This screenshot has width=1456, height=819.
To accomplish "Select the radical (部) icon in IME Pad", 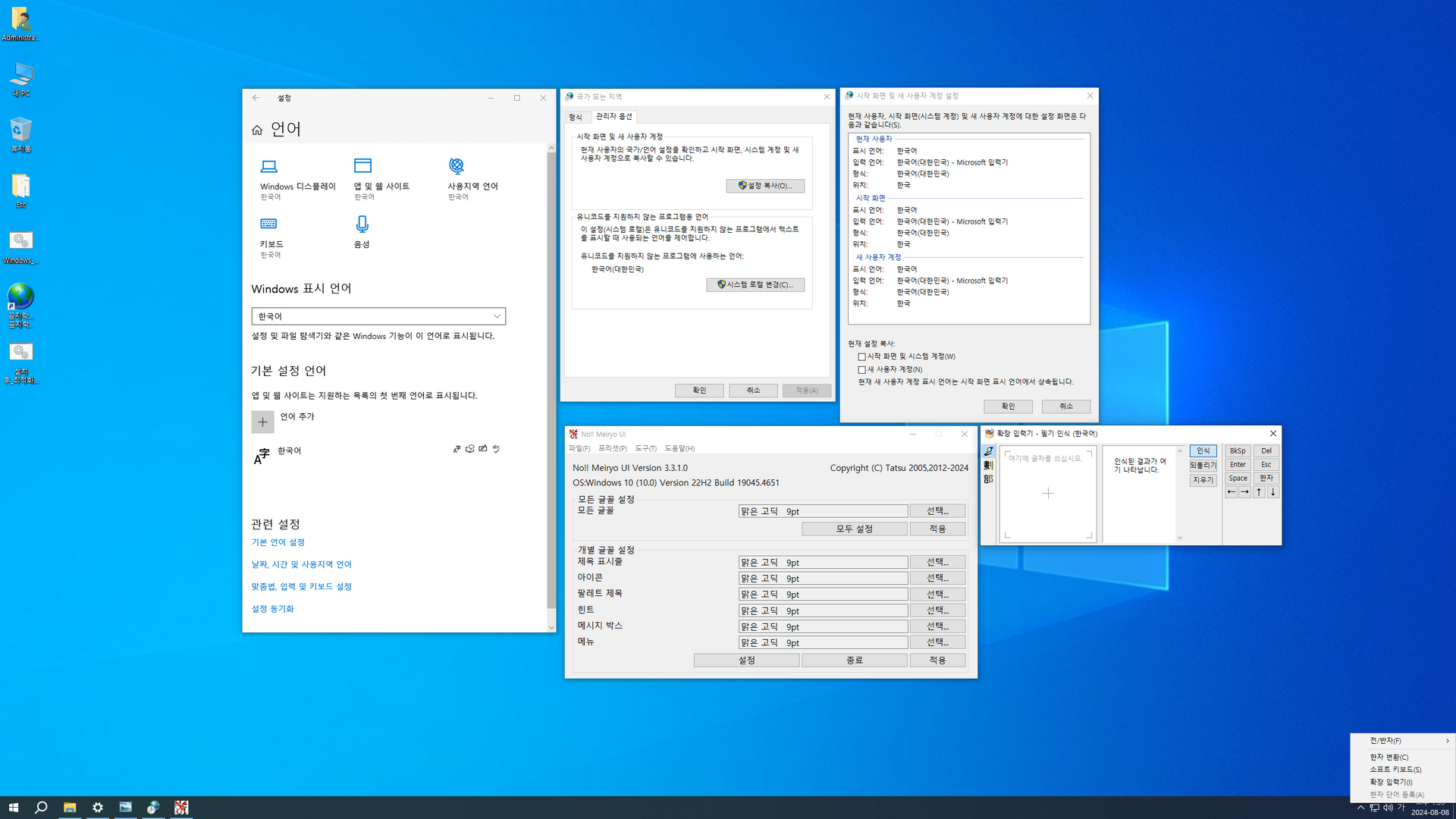I will pyautogui.click(x=989, y=479).
